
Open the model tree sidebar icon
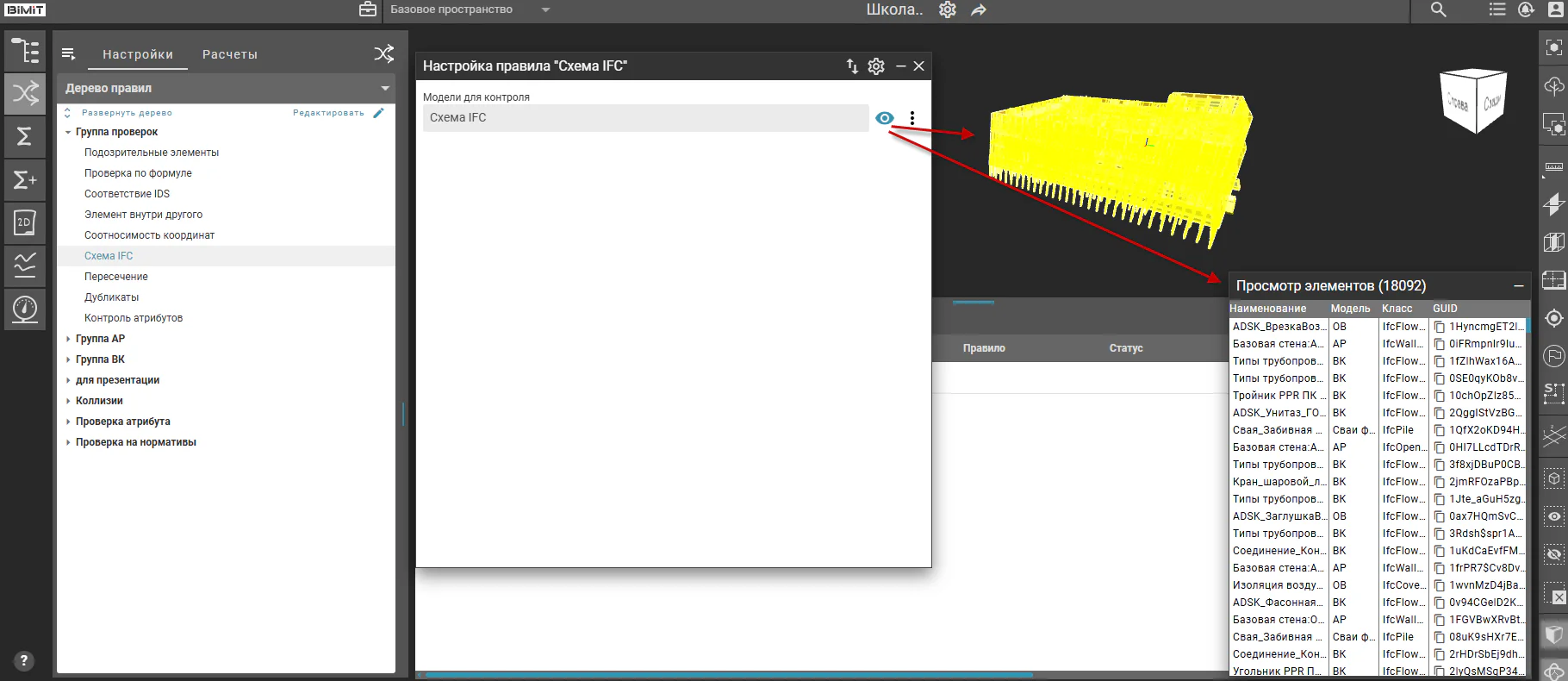(x=25, y=51)
